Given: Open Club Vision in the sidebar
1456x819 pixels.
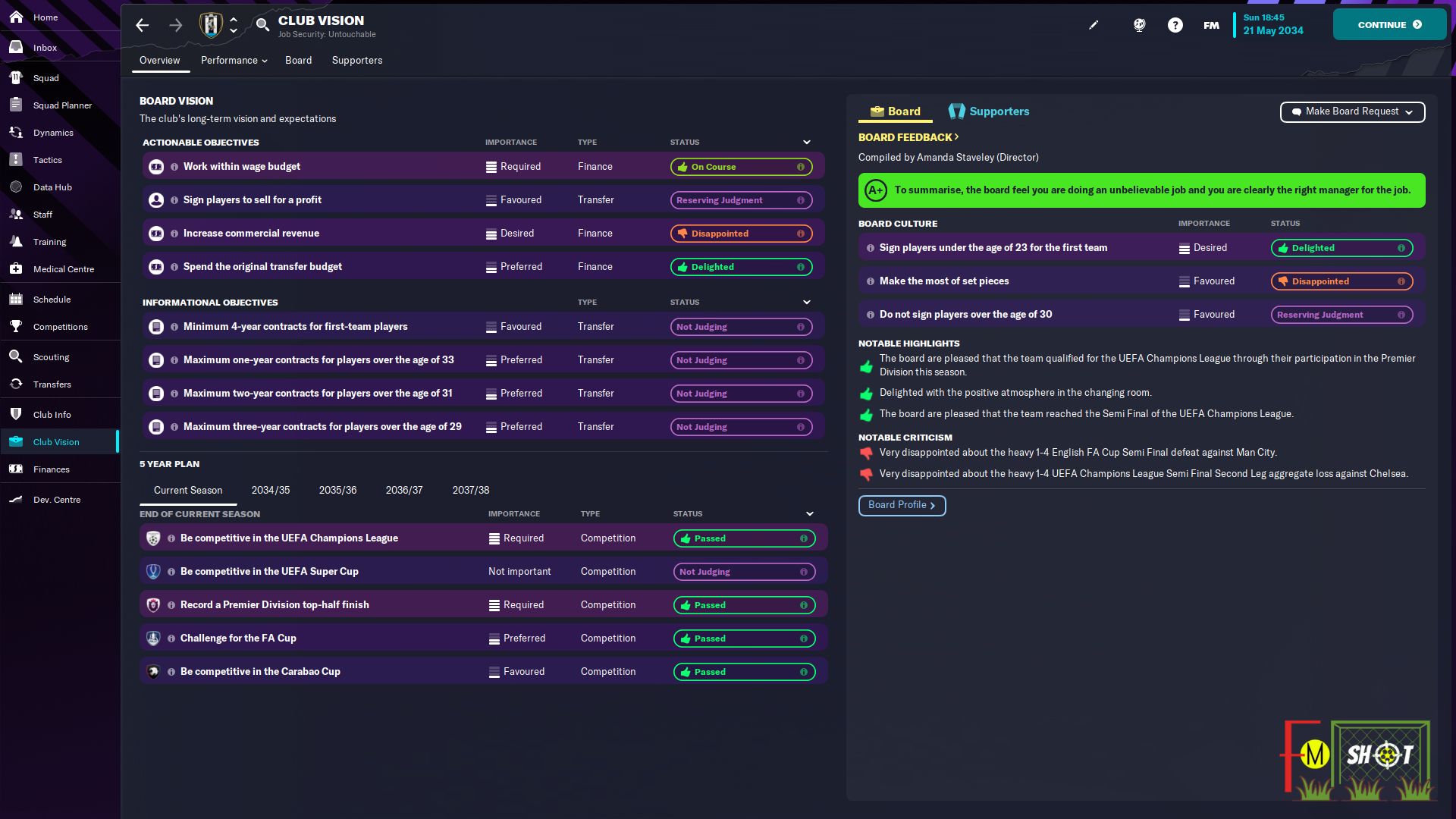Looking at the screenshot, I should (59, 442).
